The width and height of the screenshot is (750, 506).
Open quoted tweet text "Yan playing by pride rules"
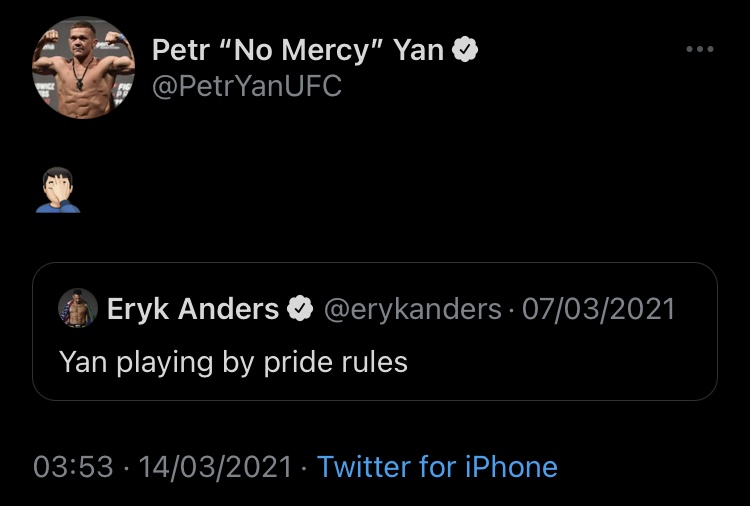(x=233, y=362)
